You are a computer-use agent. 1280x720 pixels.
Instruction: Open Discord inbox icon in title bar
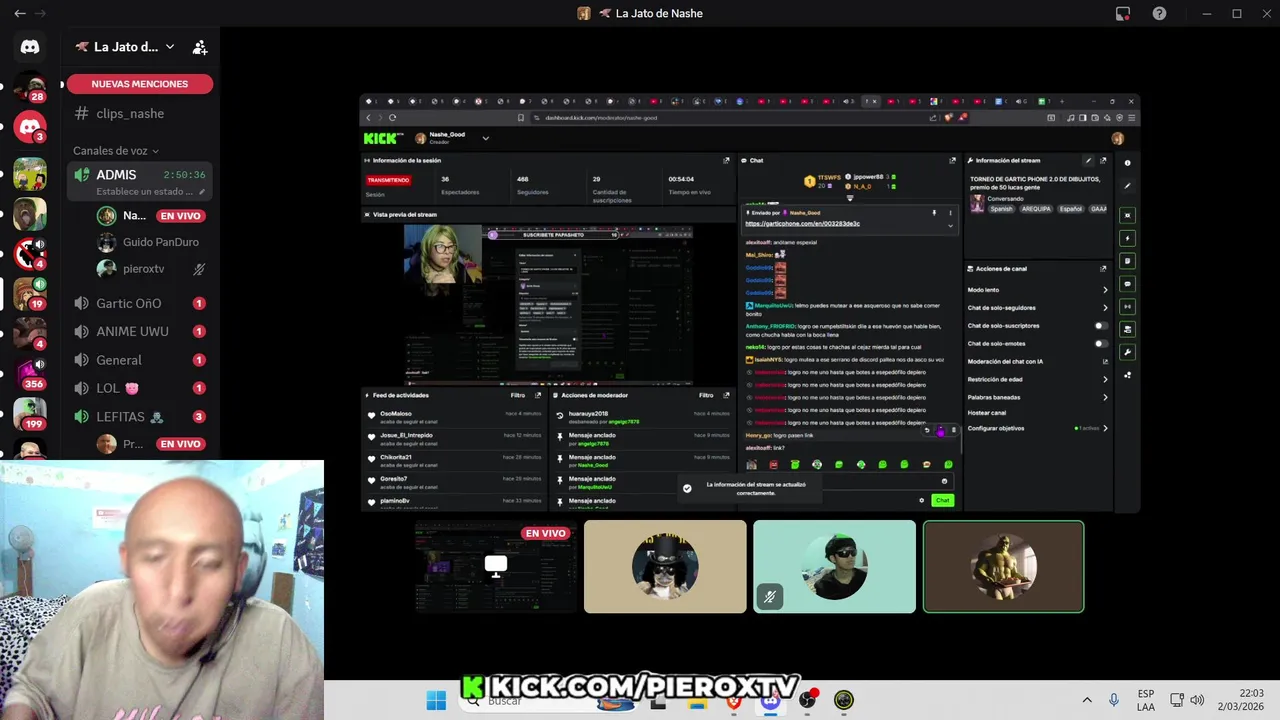(x=1123, y=14)
